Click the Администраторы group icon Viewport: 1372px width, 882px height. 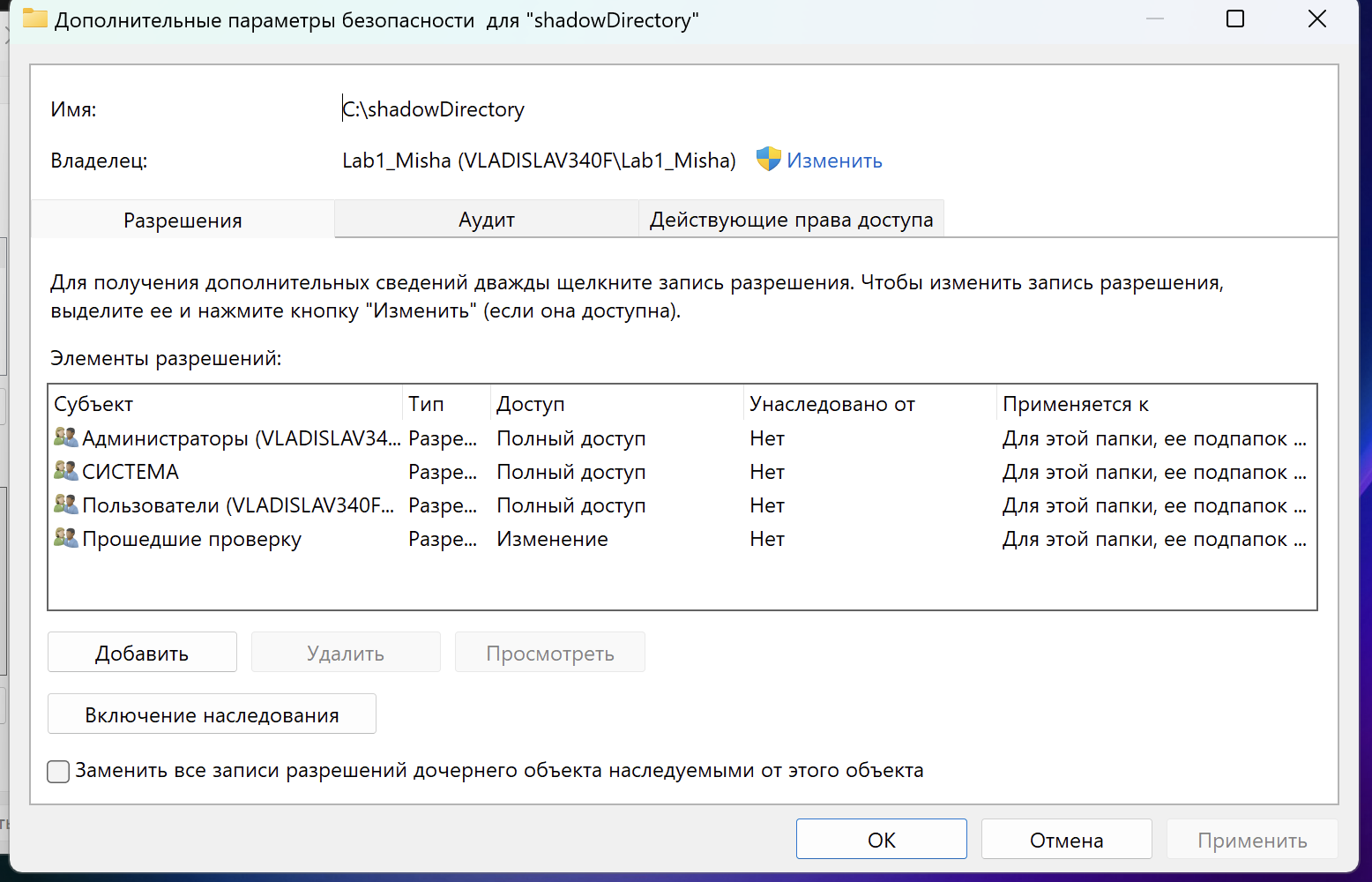(66, 437)
